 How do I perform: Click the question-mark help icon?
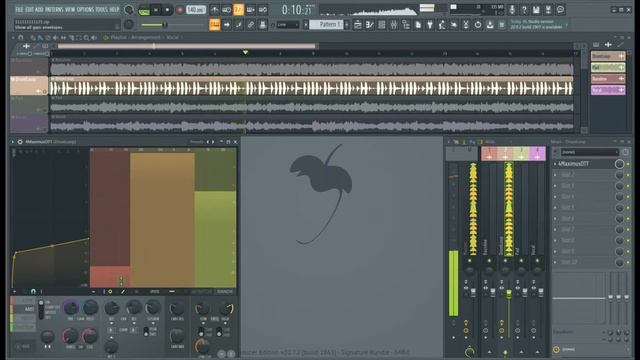(x=524, y=9)
